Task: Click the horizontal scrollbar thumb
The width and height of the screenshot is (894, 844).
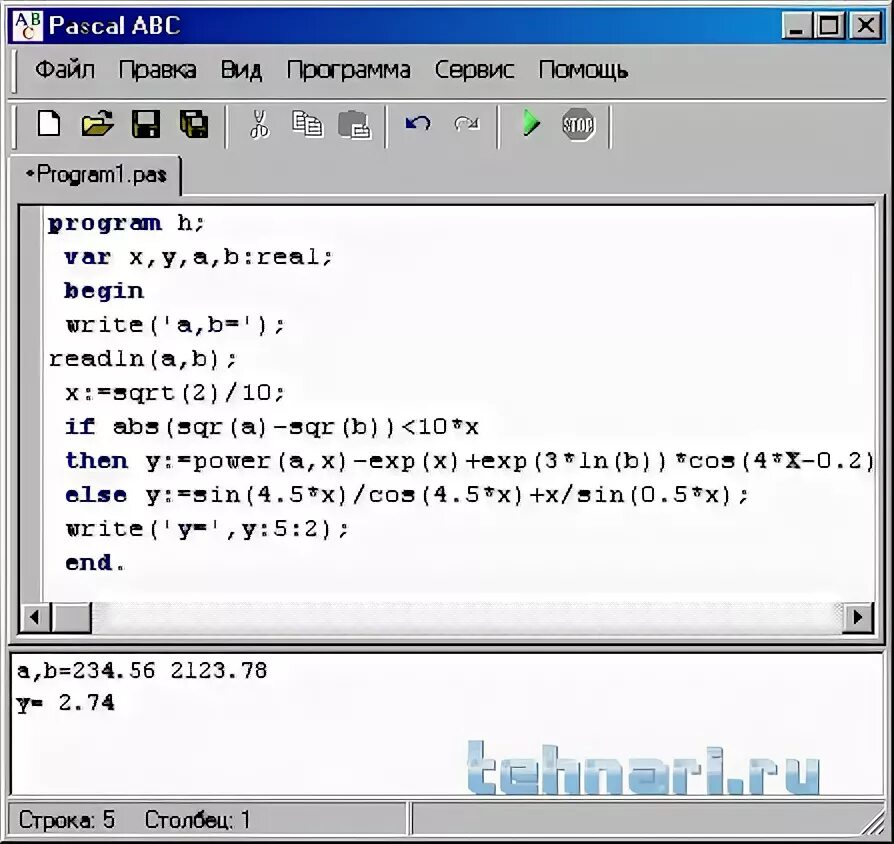Action: pyautogui.click(x=71, y=617)
